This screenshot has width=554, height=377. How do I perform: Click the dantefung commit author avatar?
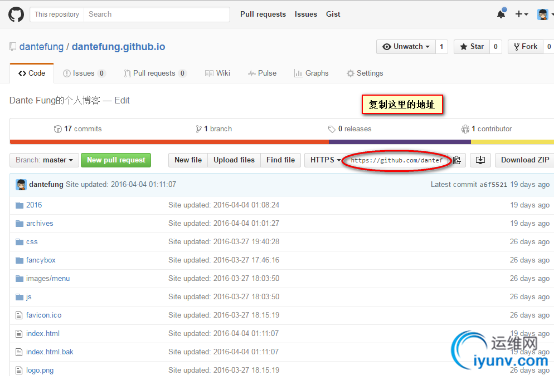click(x=21, y=184)
